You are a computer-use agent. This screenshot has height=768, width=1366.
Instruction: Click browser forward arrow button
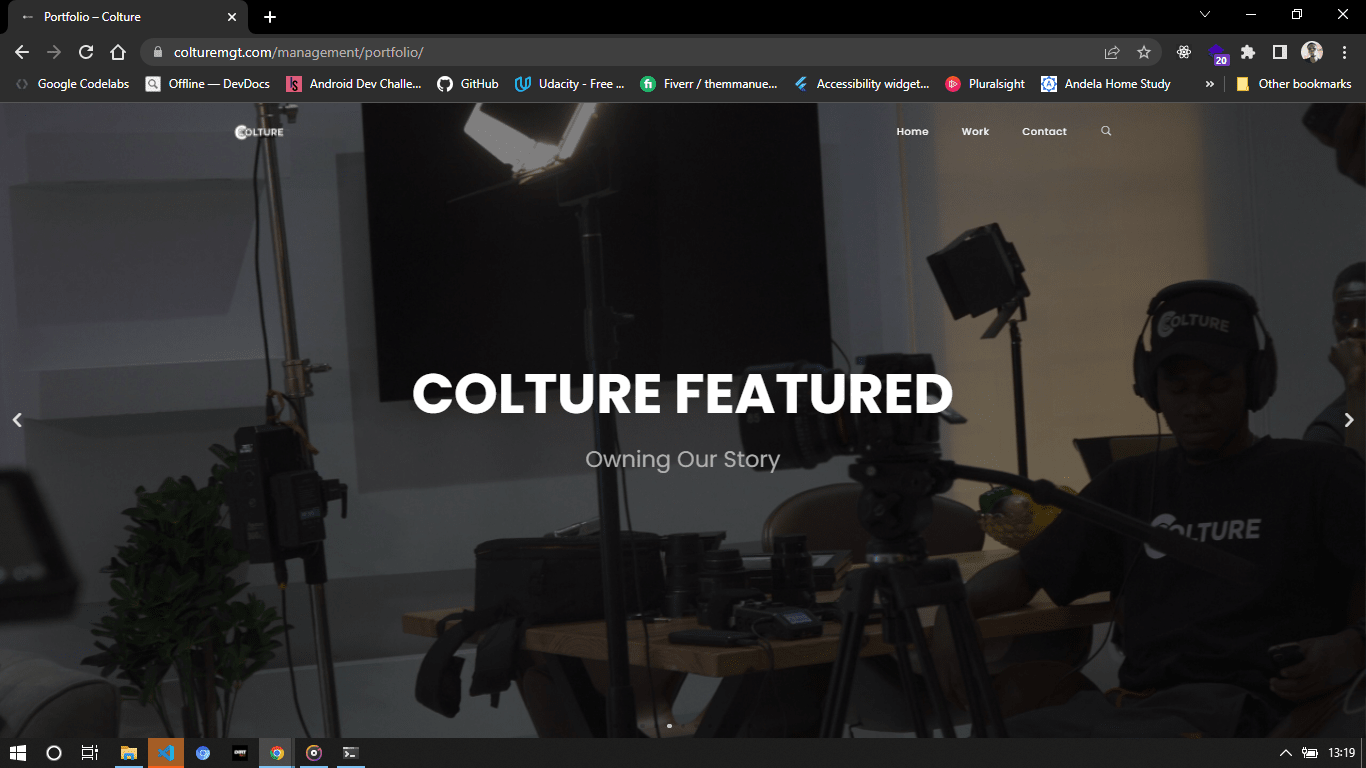pyautogui.click(x=54, y=52)
